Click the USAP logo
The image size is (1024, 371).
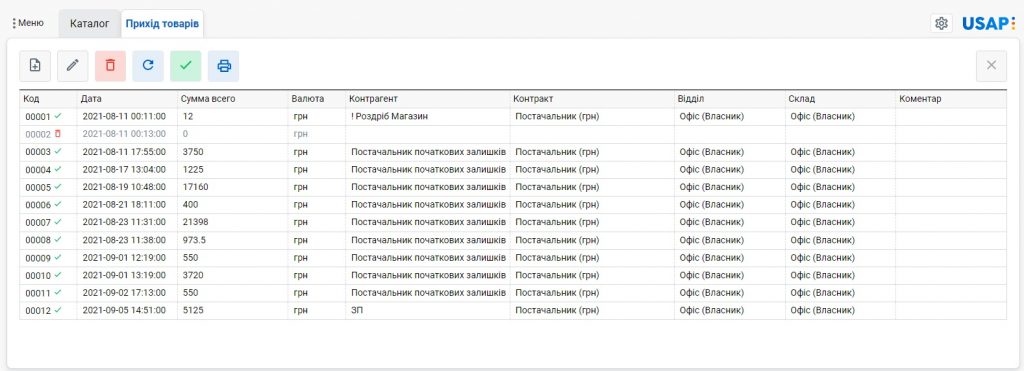tap(988, 24)
